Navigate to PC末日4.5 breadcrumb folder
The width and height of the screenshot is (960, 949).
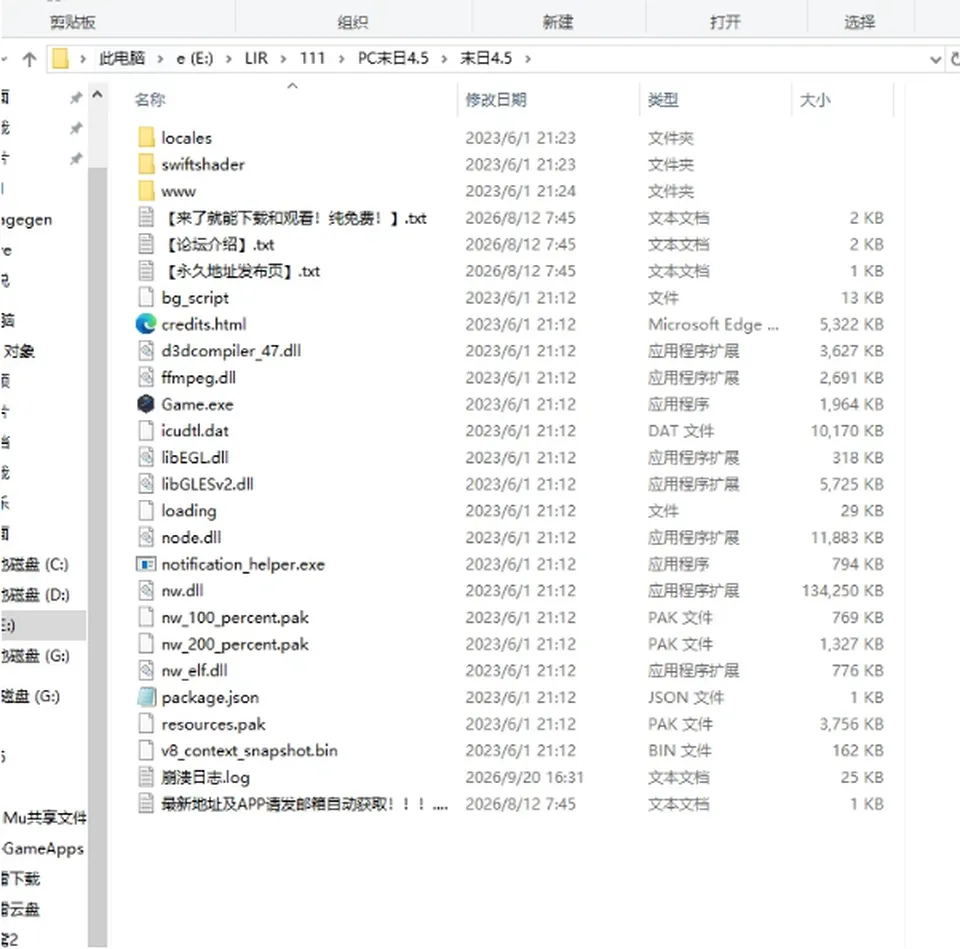[x=393, y=59]
